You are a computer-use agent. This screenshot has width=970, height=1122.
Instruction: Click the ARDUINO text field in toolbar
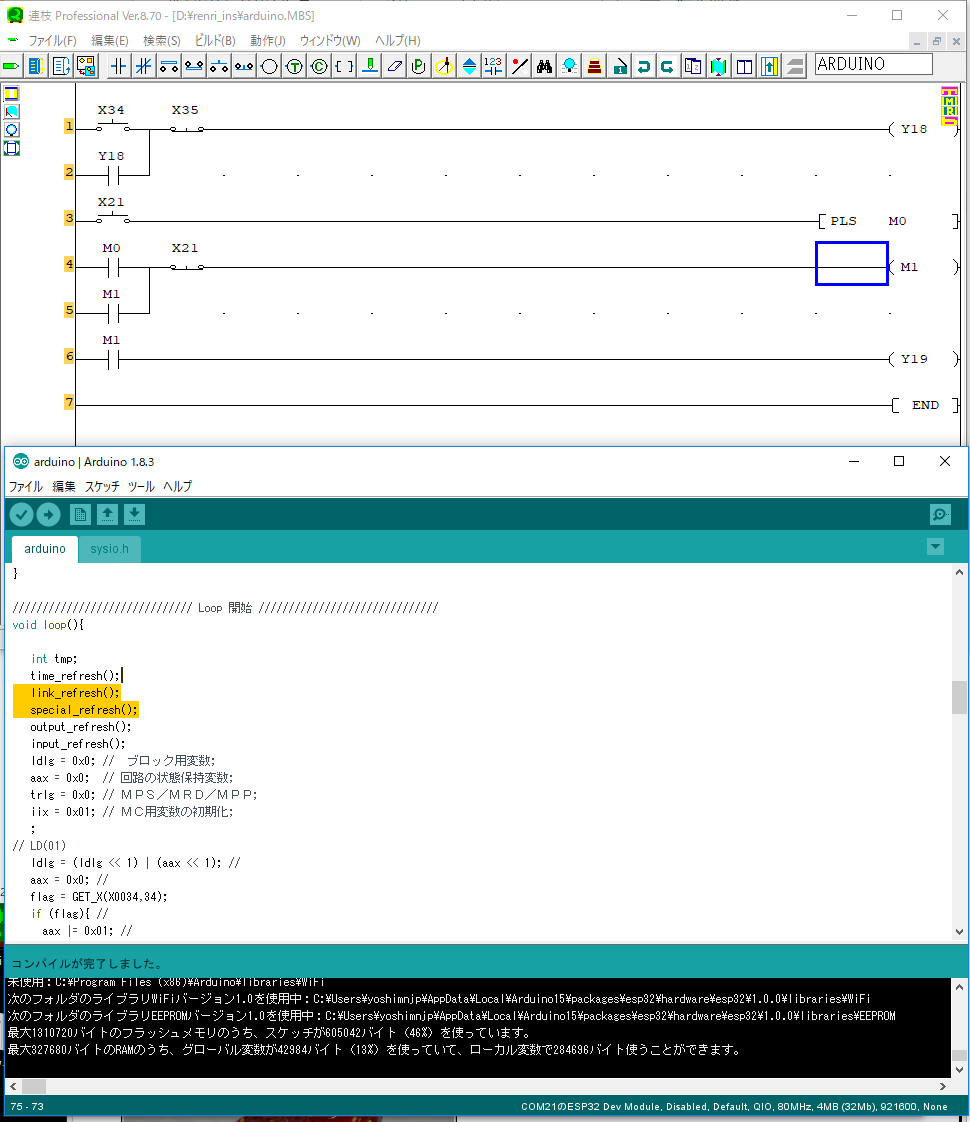873,65
